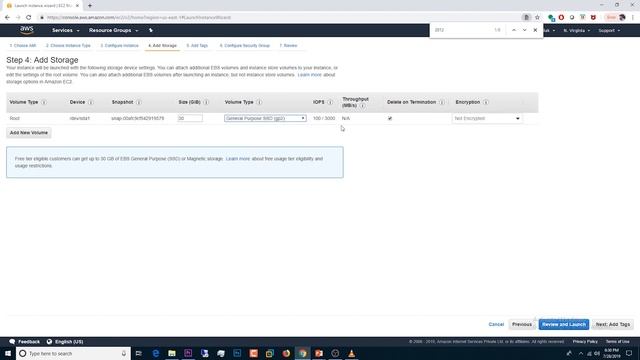Open File Explorer from the taskbar
The image size is (640, 360).
[172, 353]
